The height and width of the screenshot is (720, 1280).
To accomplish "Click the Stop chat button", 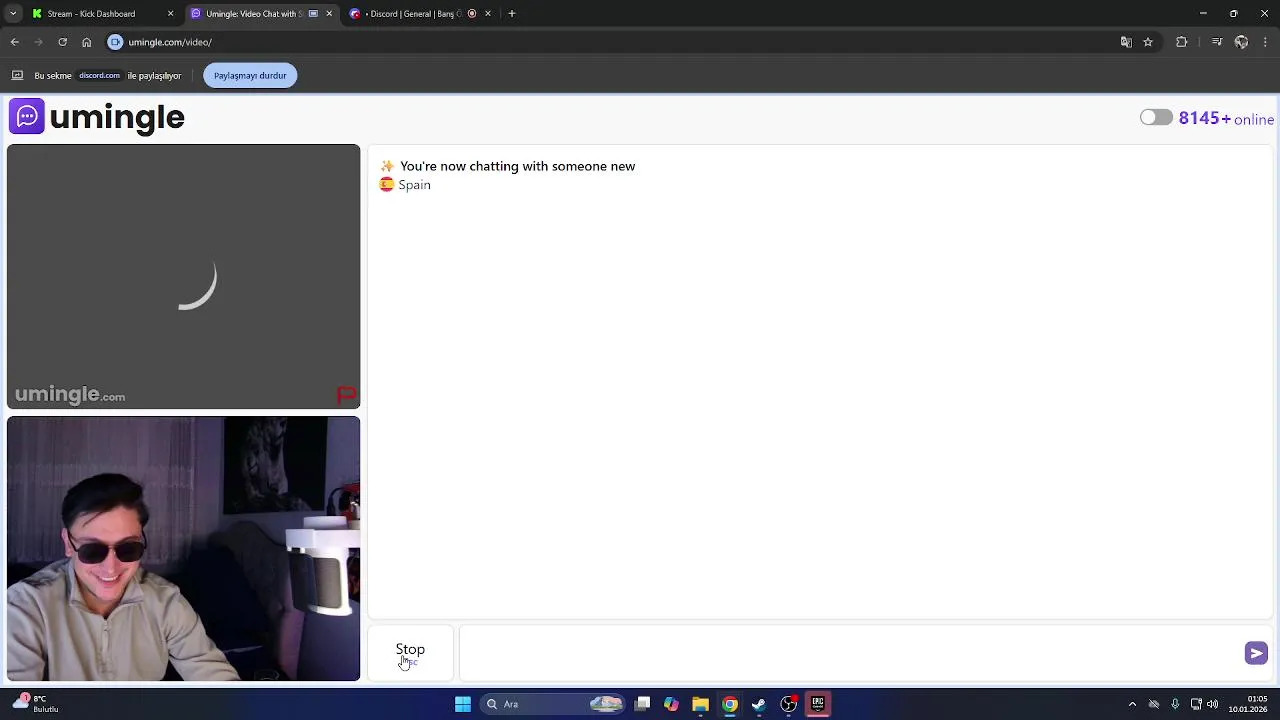I will tap(410, 653).
